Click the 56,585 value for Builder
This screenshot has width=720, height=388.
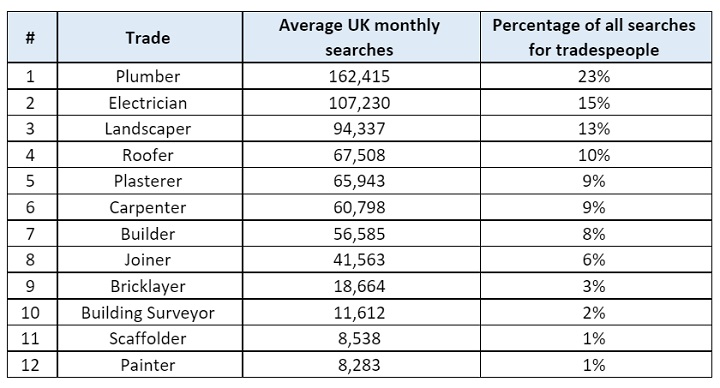click(x=361, y=234)
